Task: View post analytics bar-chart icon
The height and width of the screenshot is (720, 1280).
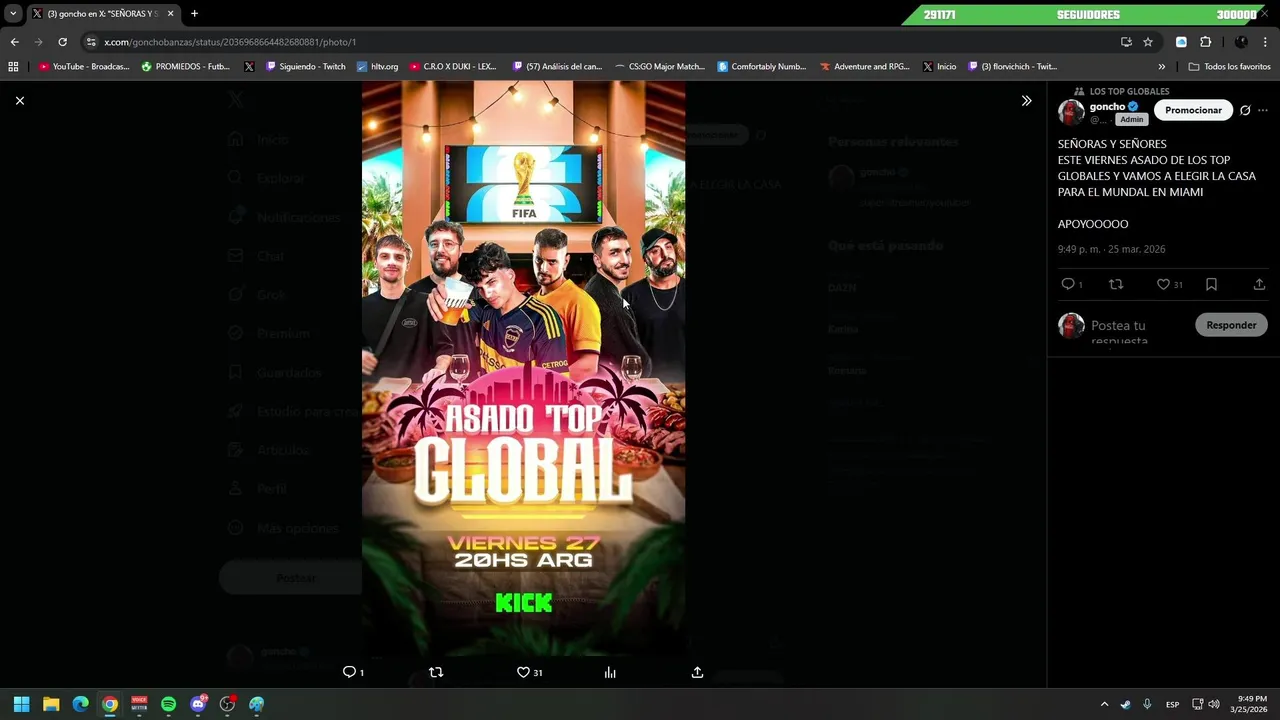Action: (x=610, y=672)
